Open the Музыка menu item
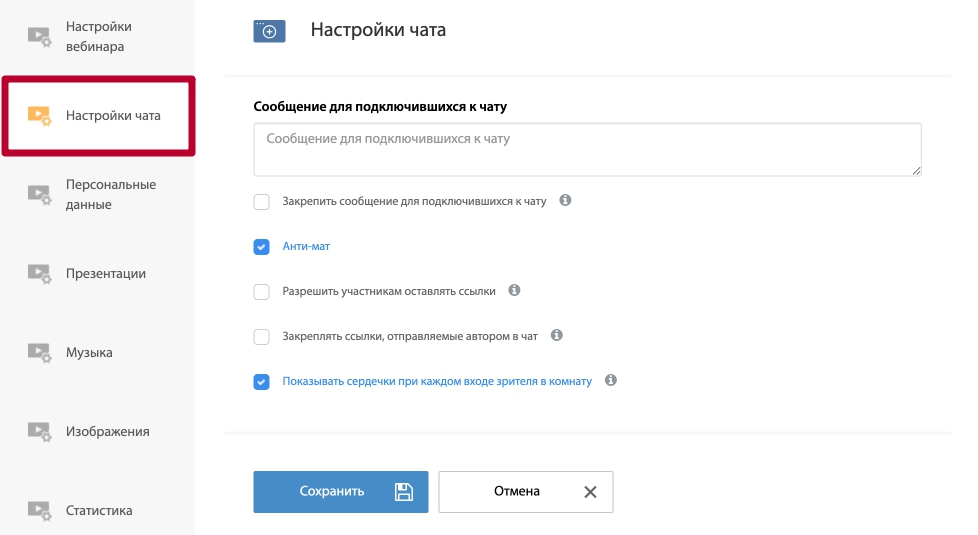 click(89, 353)
